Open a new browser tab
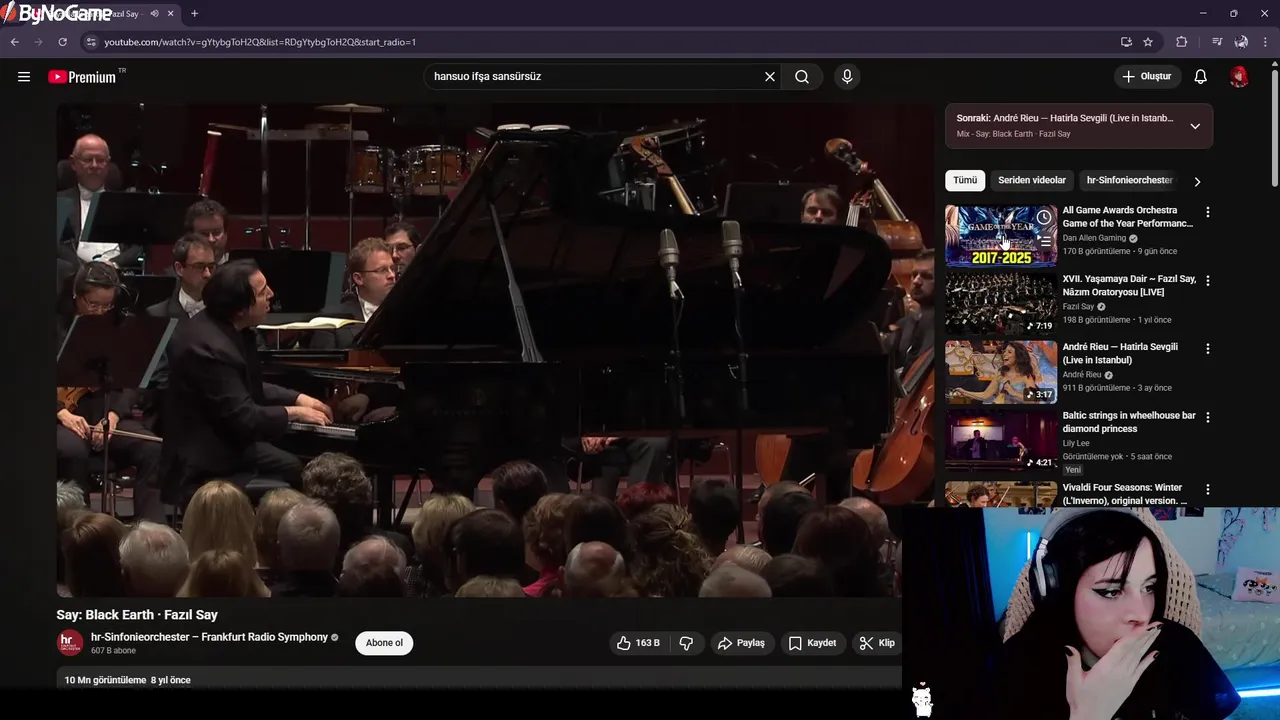1280x720 pixels. (x=194, y=14)
